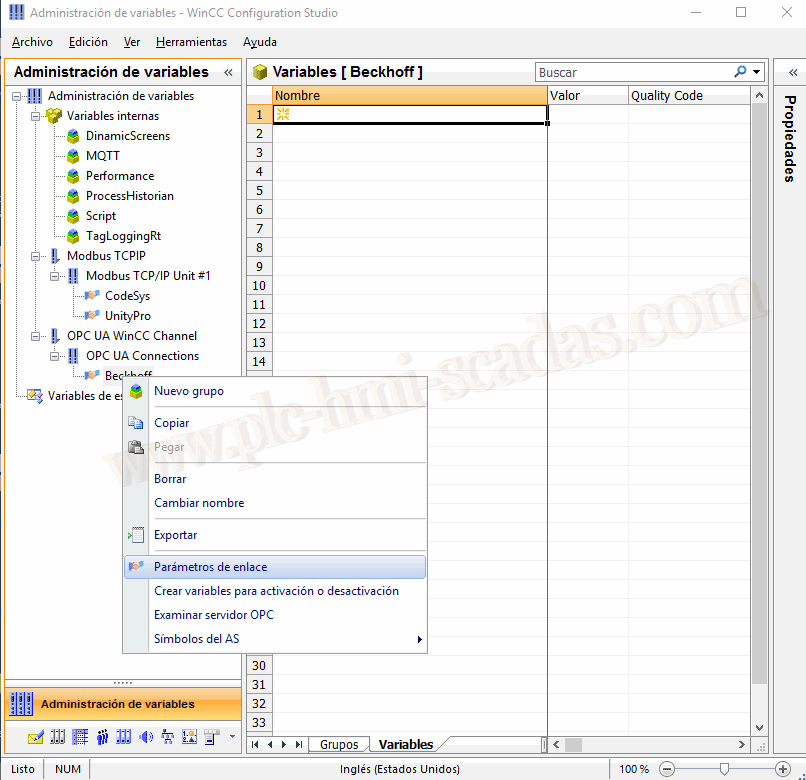Click the search magnifier icon

coord(740,72)
